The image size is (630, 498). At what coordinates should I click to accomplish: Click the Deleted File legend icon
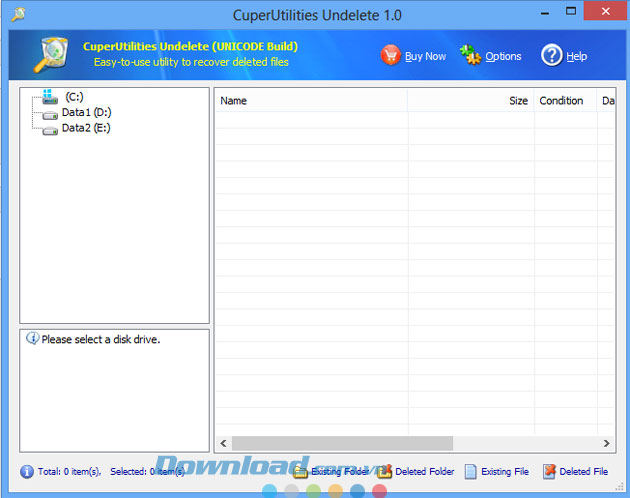click(x=549, y=471)
